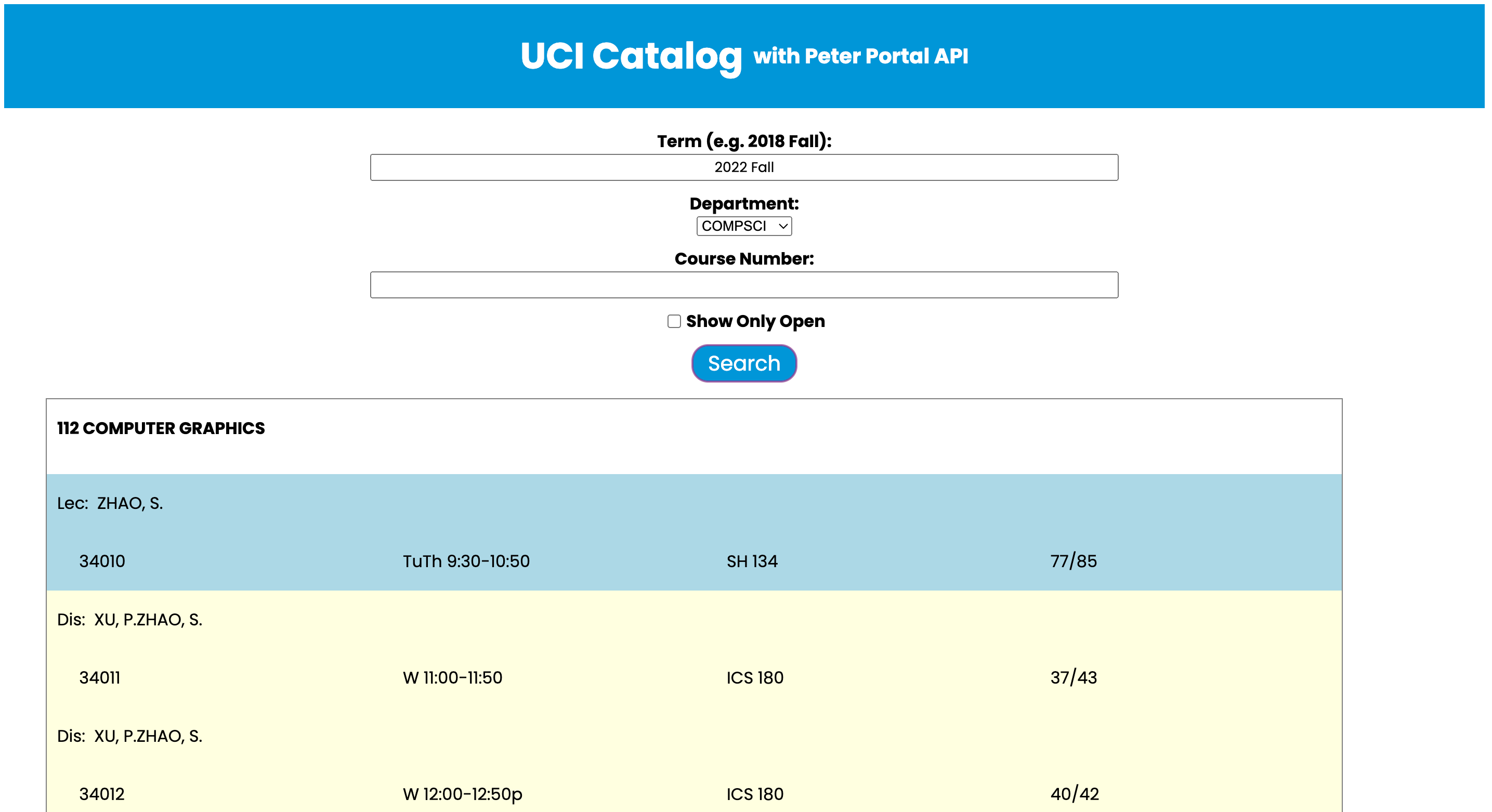Image resolution: width=1492 pixels, height=812 pixels.
Task: Click section code 34012
Action: (x=102, y=794)
